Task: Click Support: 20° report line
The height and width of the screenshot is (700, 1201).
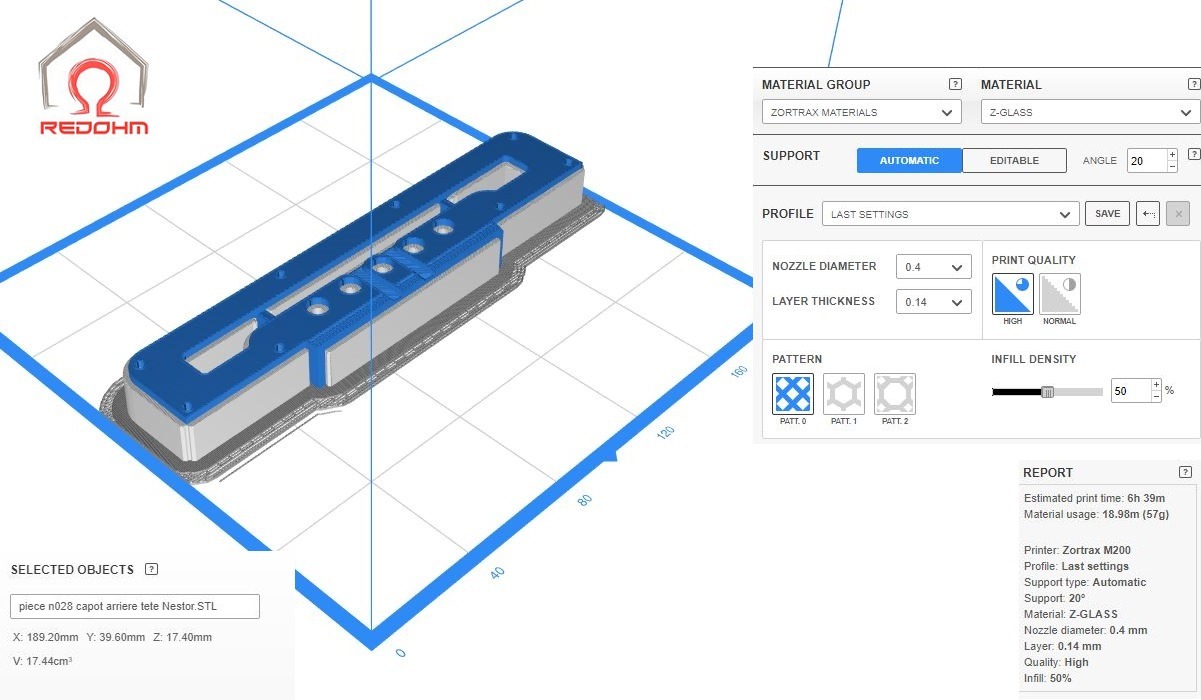Action: point(1055,598)
